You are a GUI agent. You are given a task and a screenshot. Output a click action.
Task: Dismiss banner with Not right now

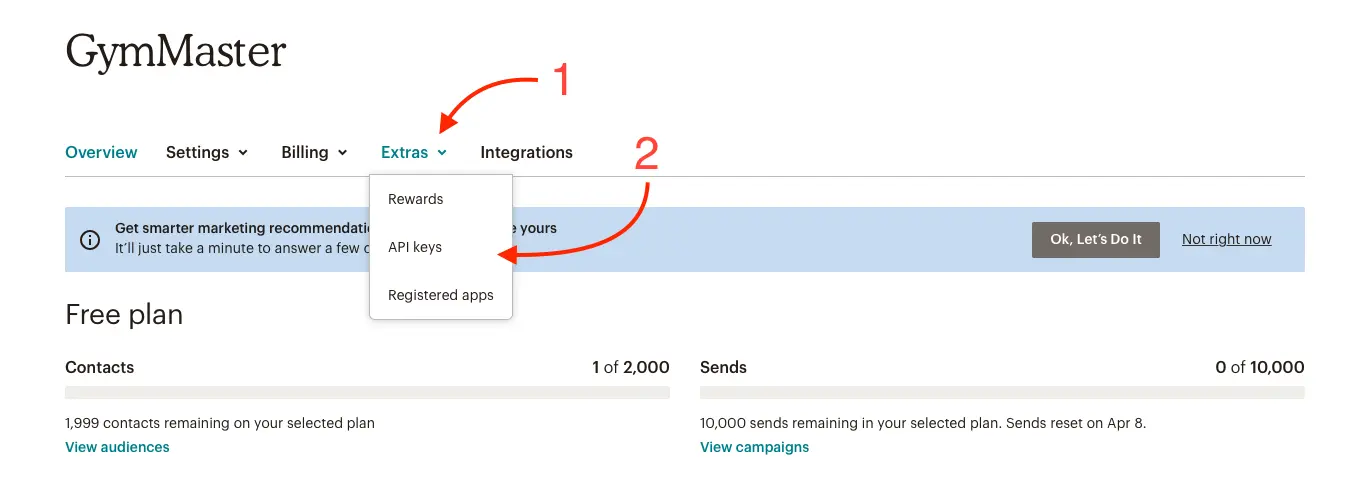(1226, 240)
